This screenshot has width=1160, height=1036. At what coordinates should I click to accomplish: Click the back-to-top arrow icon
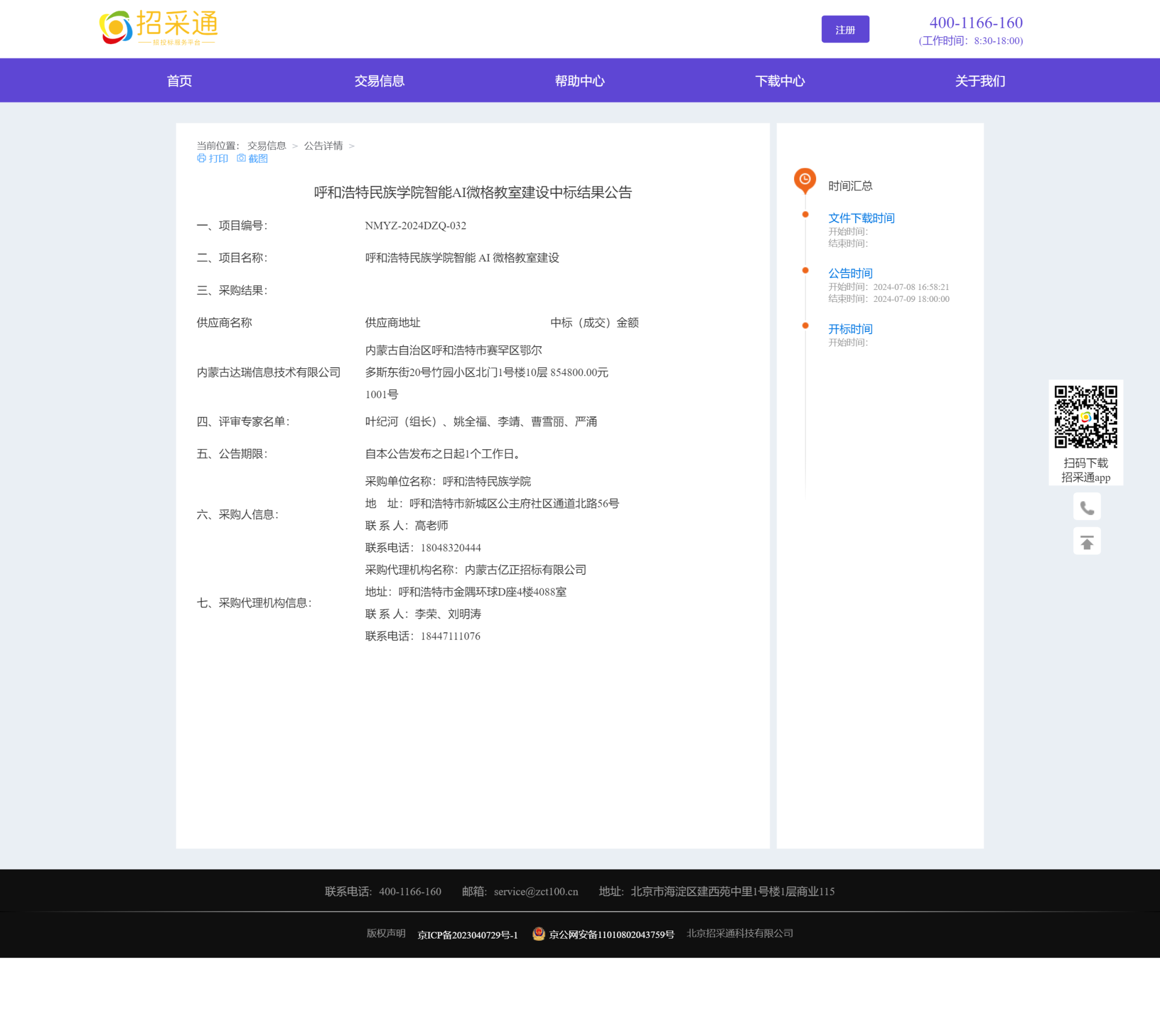pyautogui.click(x=1086, y=542)
